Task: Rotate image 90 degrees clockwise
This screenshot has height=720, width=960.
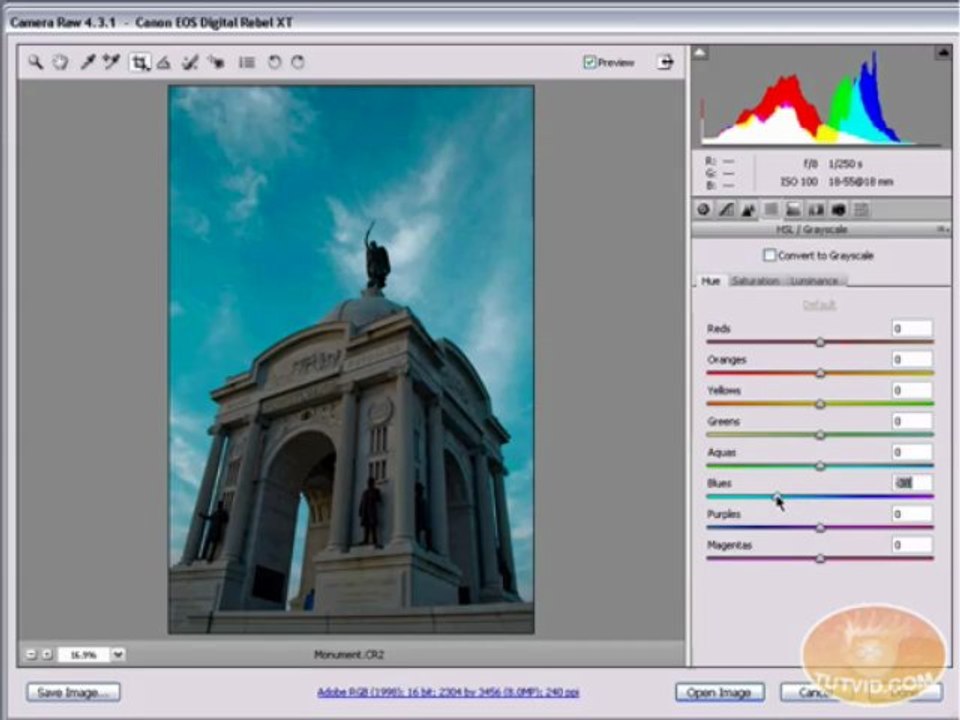Action: (x=298, y=62)
